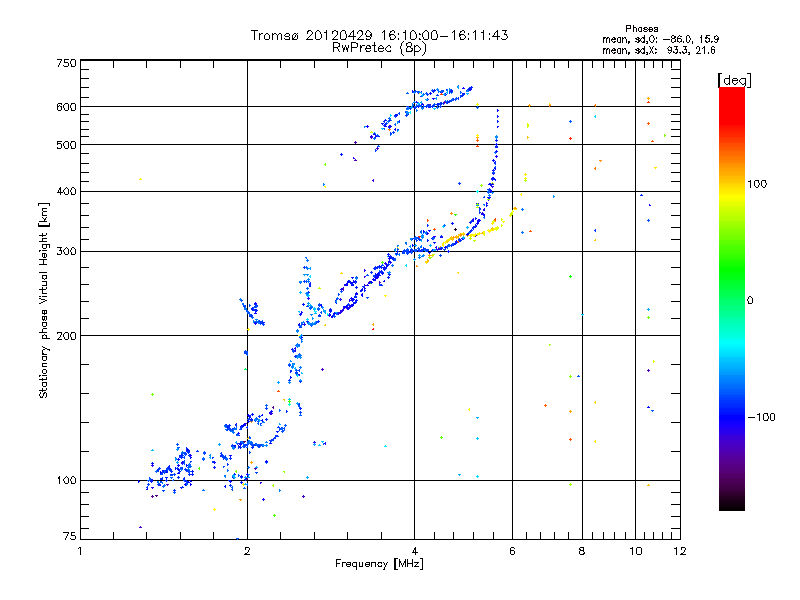800x600 pixels.
Task: Select the "mean, sd,O: -86.0, 15.9" line
Action: tap(660, 39)
